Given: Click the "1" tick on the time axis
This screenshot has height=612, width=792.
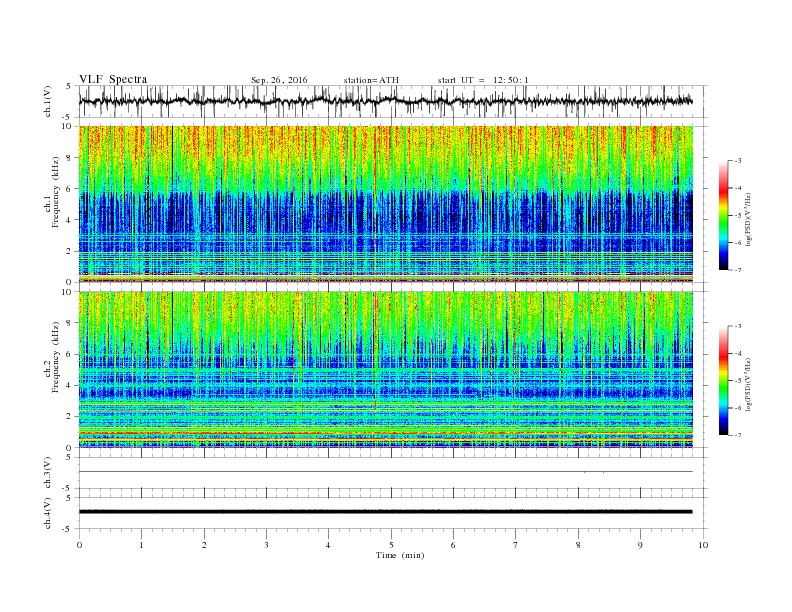Looking at the screenshot, I should pos(141,545).
